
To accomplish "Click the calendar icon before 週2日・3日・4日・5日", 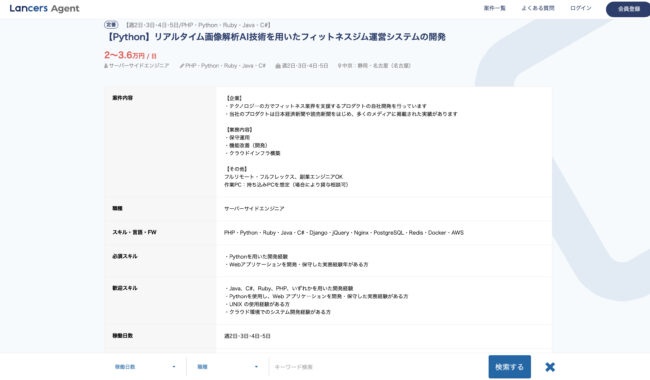I will click(x=278, y=66).
